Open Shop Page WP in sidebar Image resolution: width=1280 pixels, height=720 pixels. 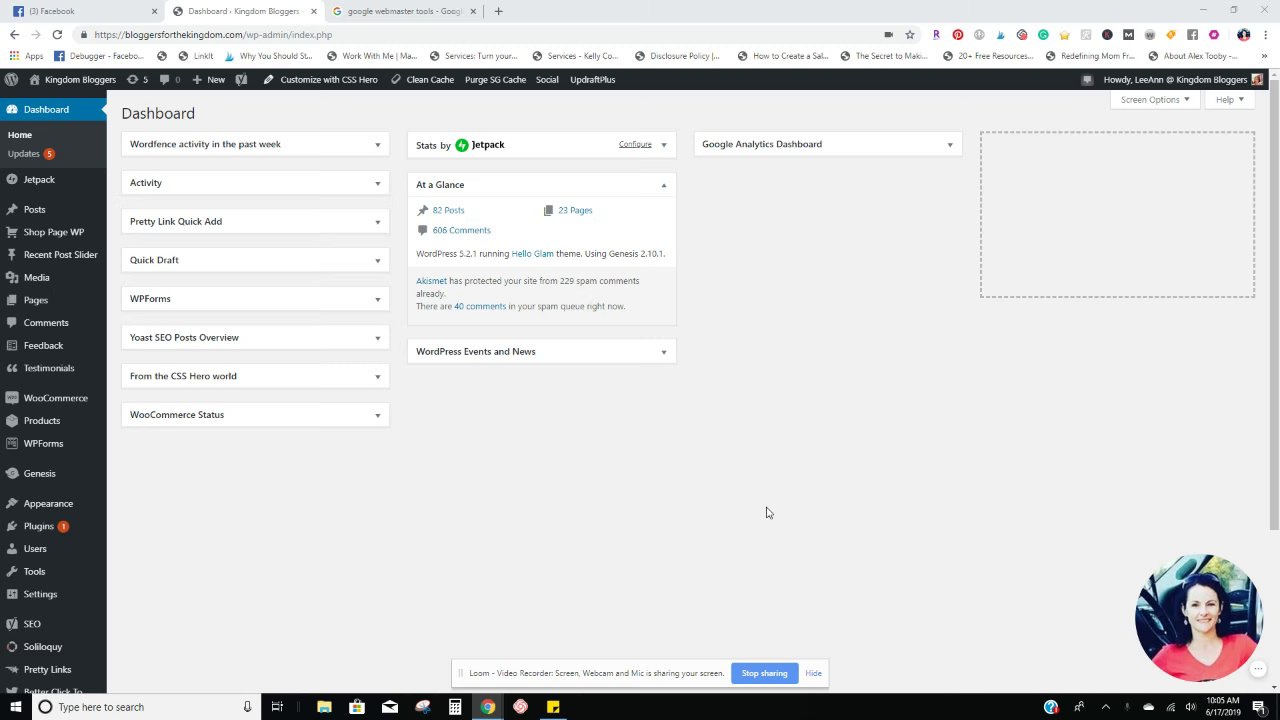point(53,232)
